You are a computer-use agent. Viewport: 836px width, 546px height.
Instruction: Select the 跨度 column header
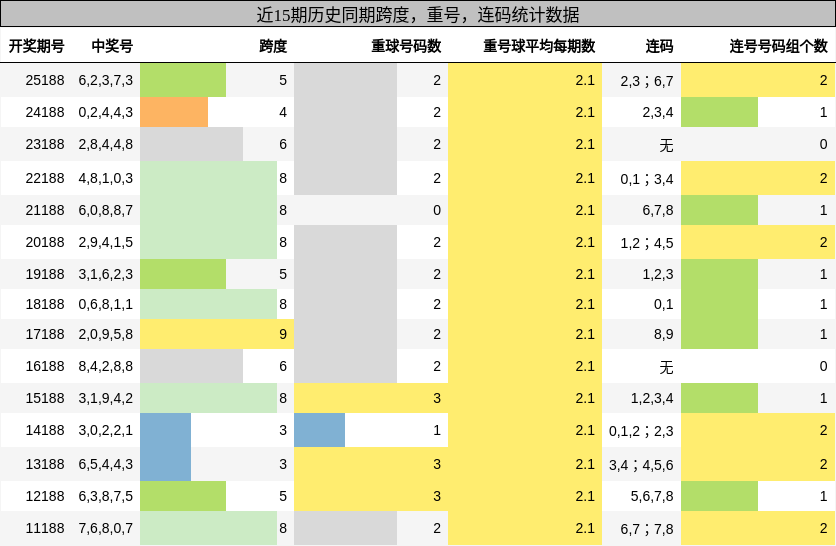pos(273,46)
